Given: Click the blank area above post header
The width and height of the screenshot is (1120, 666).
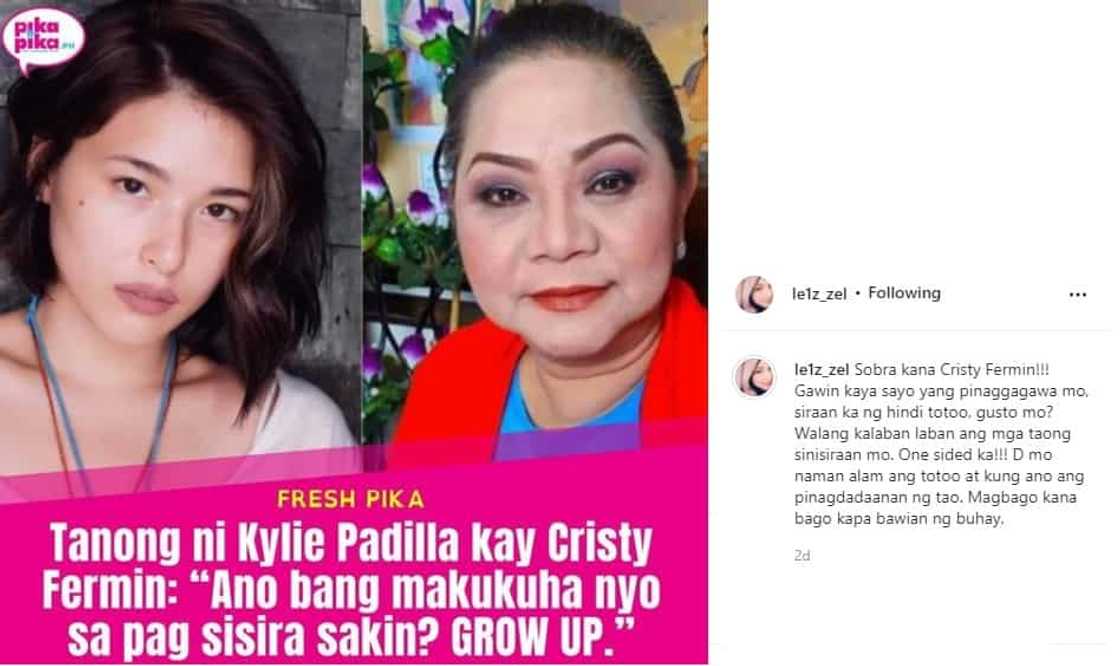Looking at the screenshot, I should [911, 136].
